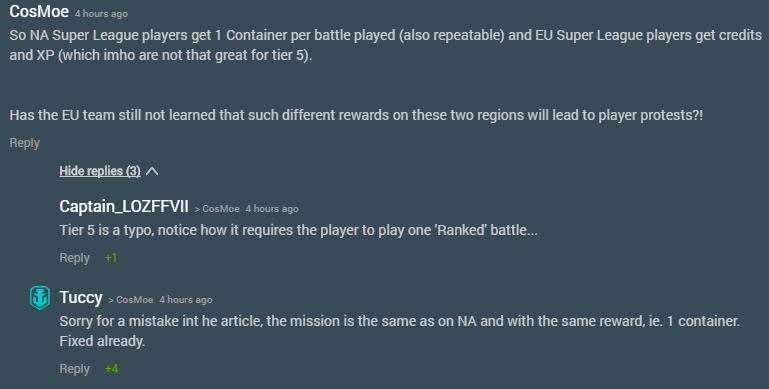The image size is (769, 389).
Task: Click the timestamp on CosMoe's comment
Action: point(102,14)
